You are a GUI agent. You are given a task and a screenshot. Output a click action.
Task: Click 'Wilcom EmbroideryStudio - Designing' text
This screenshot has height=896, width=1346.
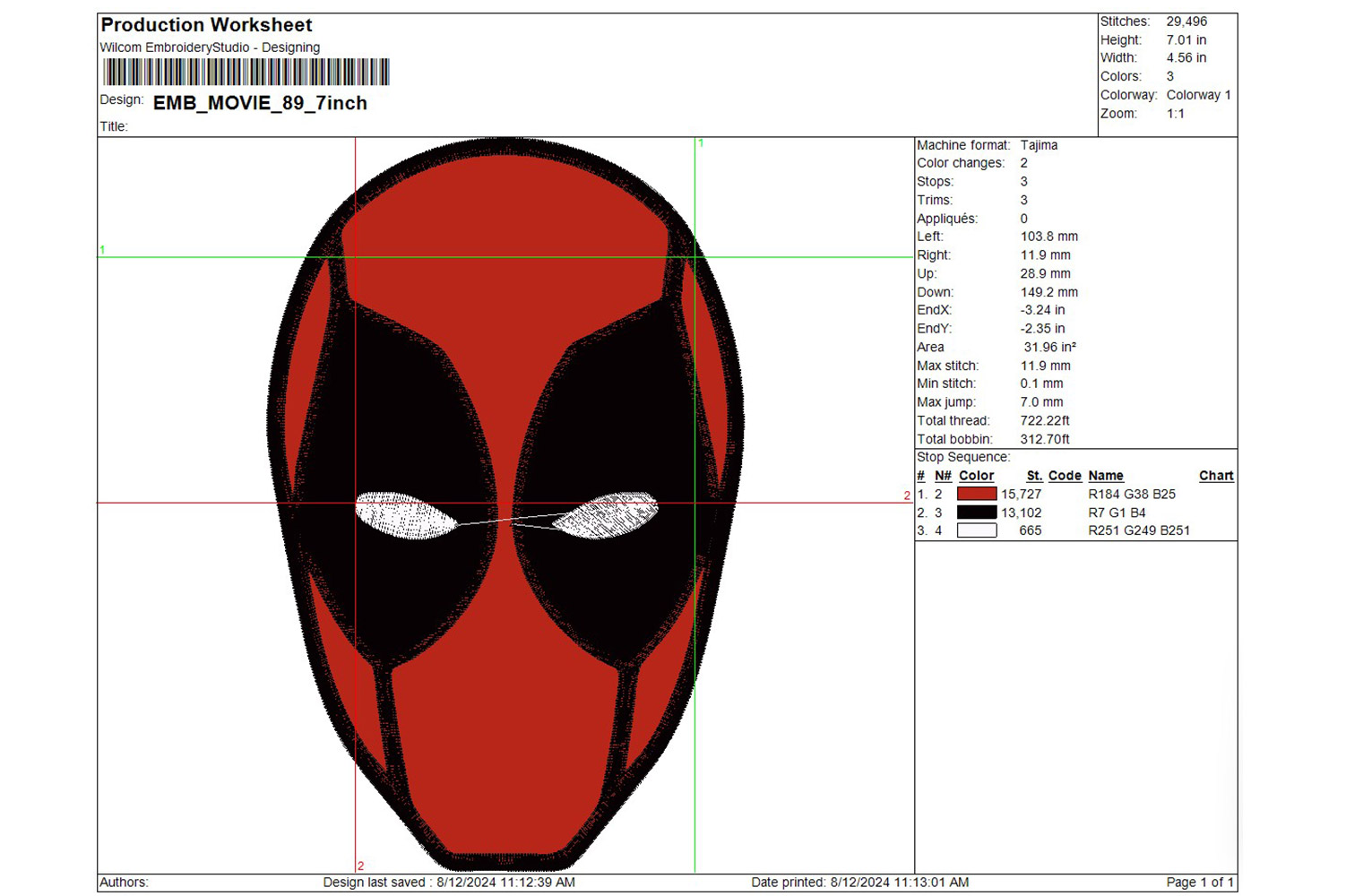click(210, 47)
